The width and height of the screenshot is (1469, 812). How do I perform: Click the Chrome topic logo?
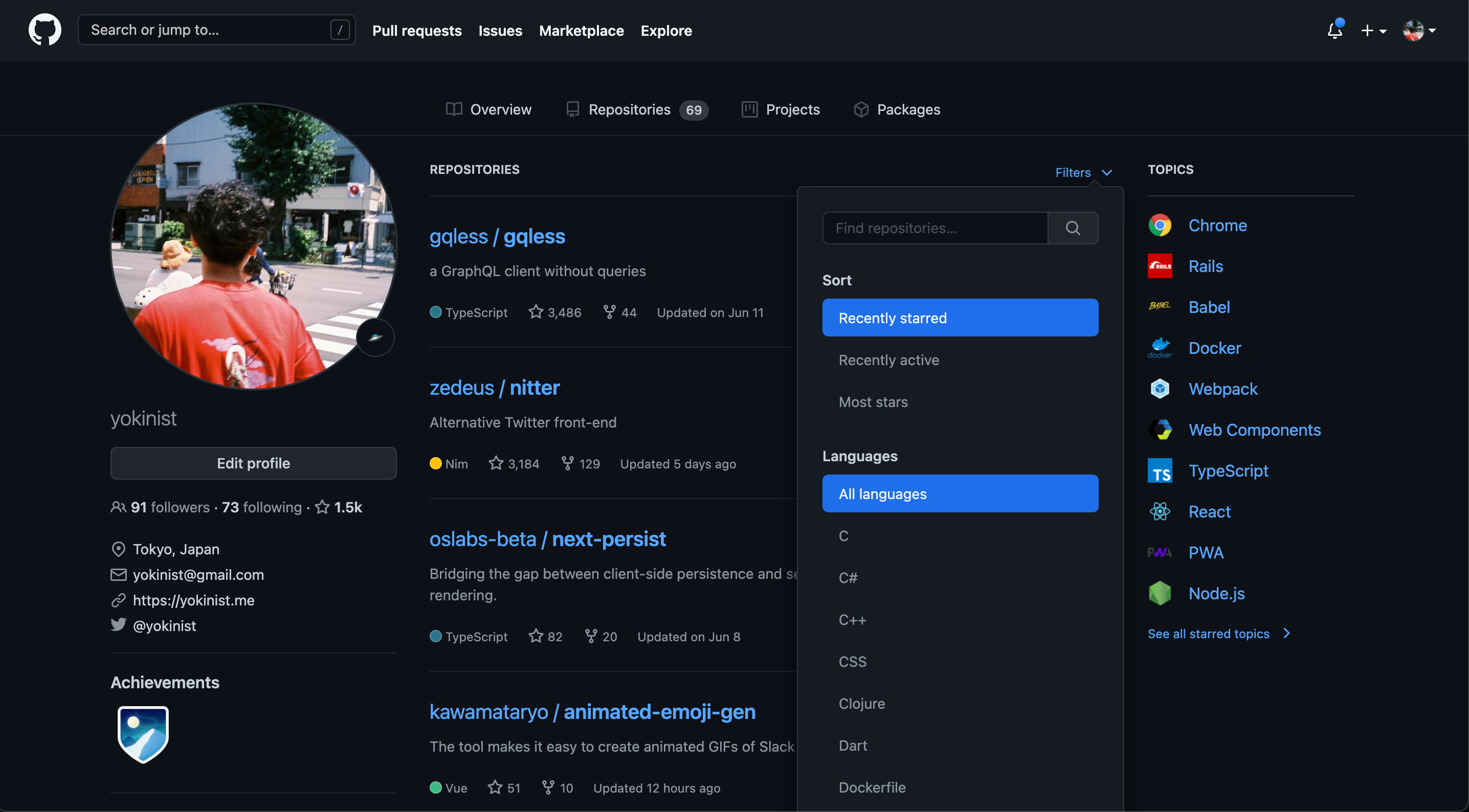(1160, 225)
